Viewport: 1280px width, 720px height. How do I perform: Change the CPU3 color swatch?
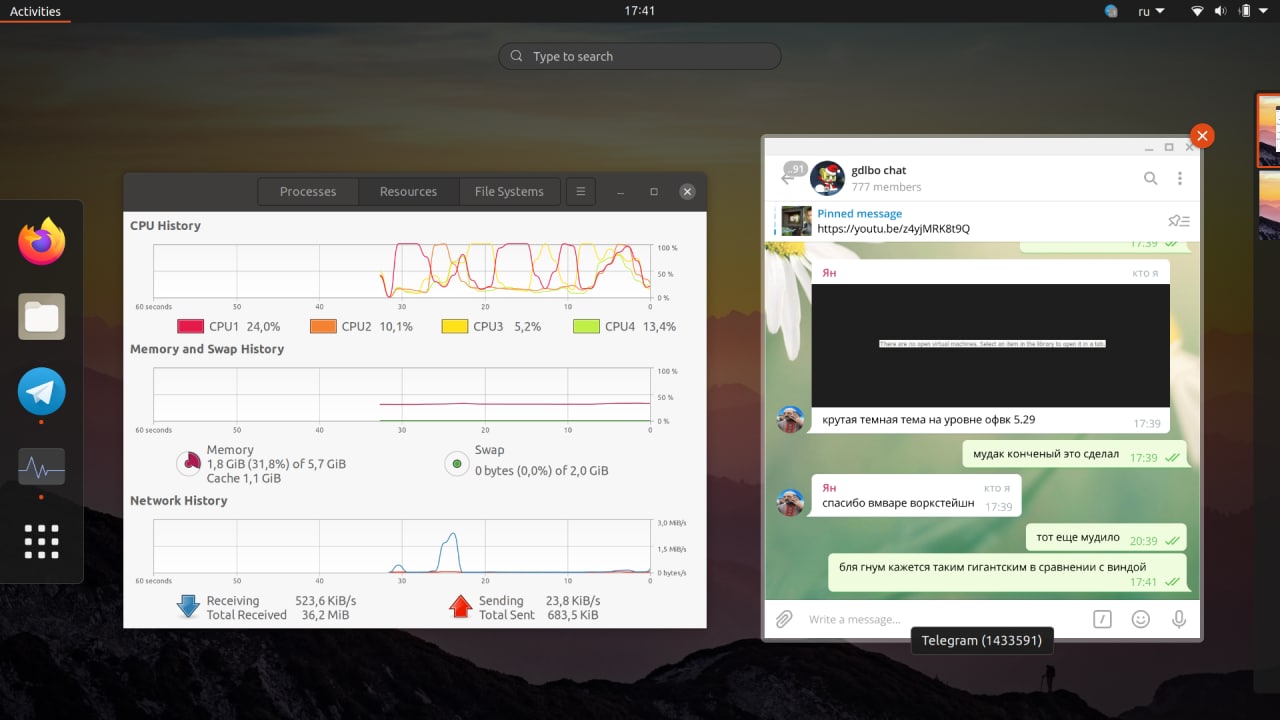coord(455,326)
